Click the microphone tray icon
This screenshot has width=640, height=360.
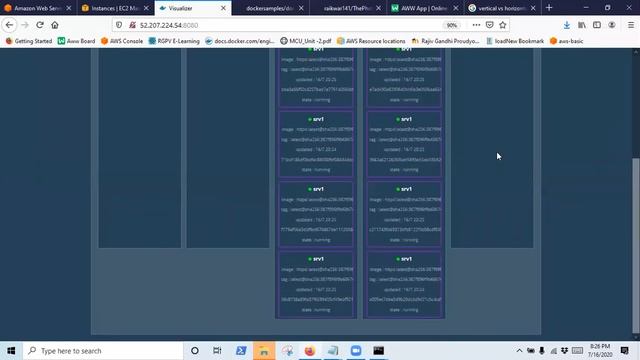click(542, 351)
